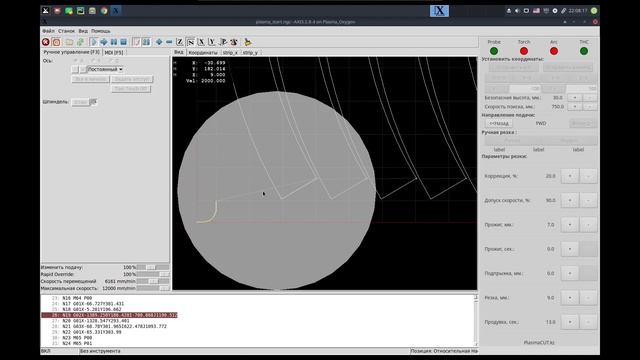Stop program execution icon
The width and height of the screenshot is (640, 360).
[123, 42]
